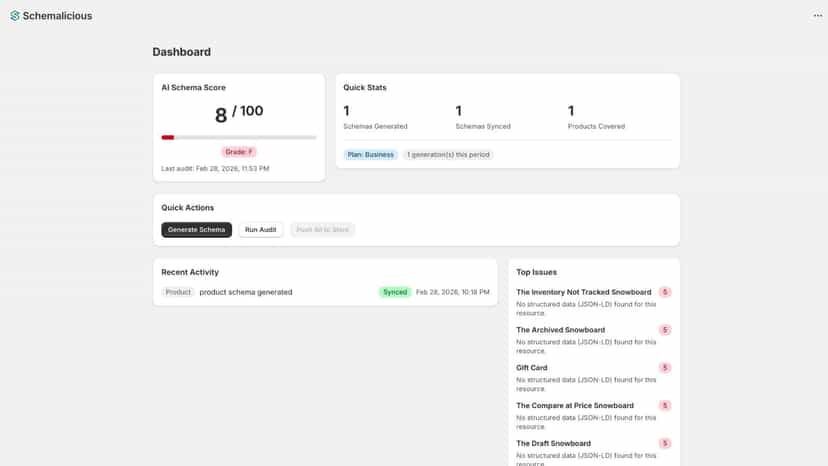The image size is (828, 466).
Task: Click the 1 generation(s) this period badge
Action: click(x=448, y=155)
